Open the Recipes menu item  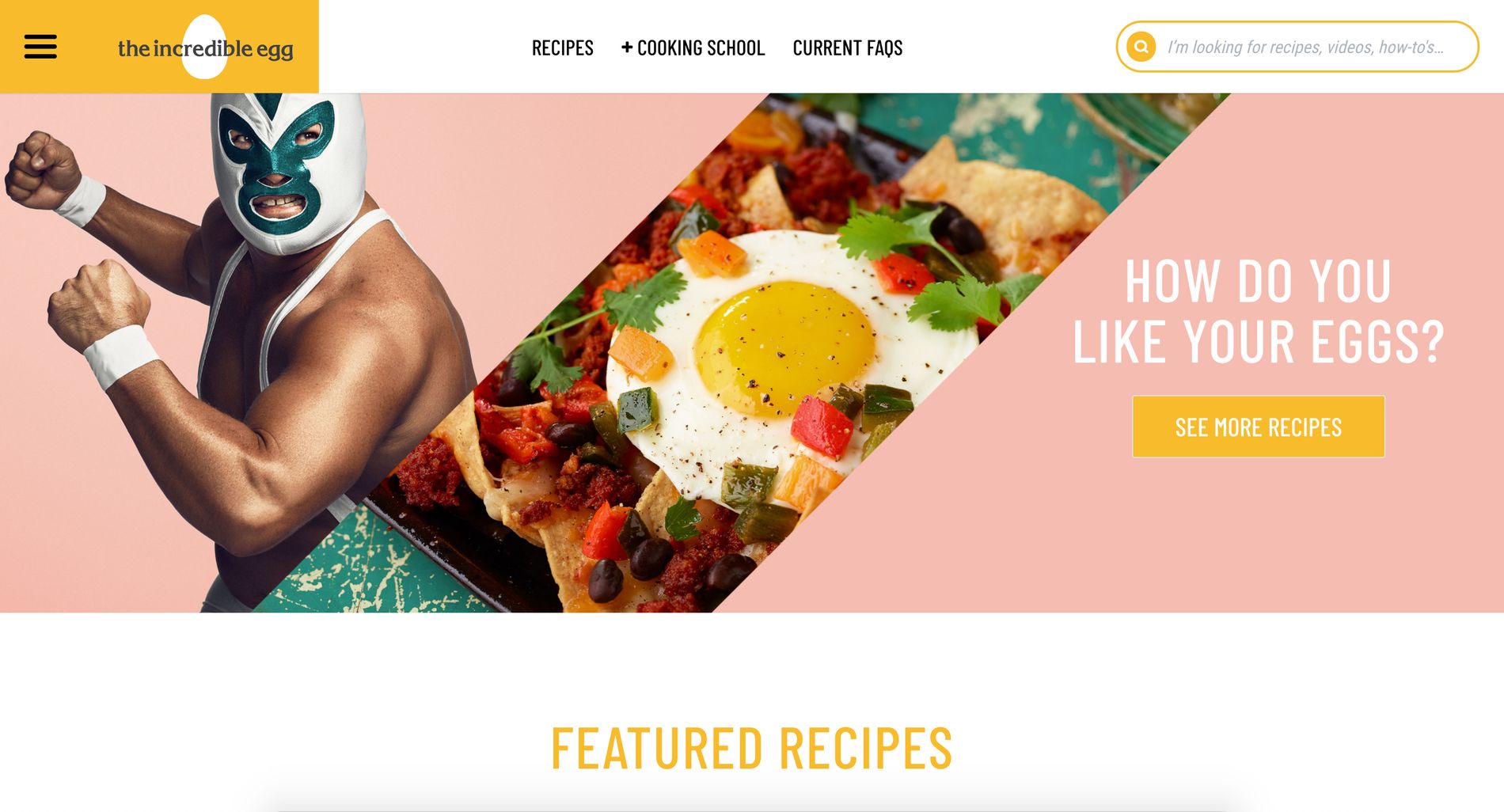pos(562,47)
